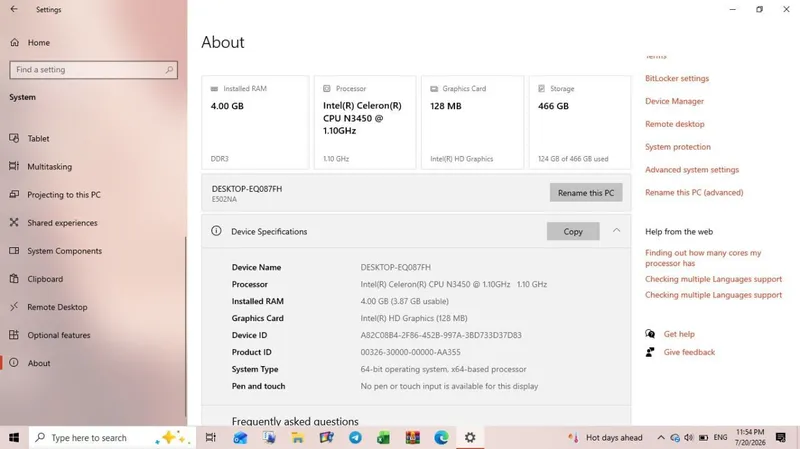Image resolution: width=800 pixels, height=449 pixels.
Task: Open WinRAR from the taskbar
Action: point(413,437)
